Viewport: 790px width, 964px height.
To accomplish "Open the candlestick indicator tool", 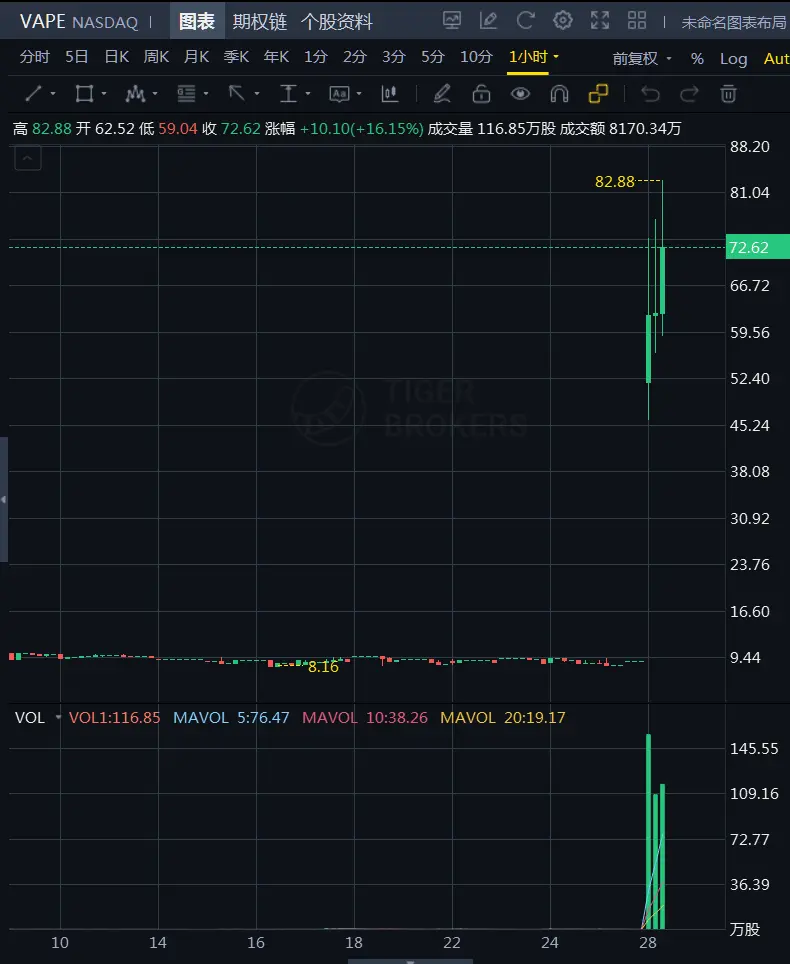I will click(390, 93).
